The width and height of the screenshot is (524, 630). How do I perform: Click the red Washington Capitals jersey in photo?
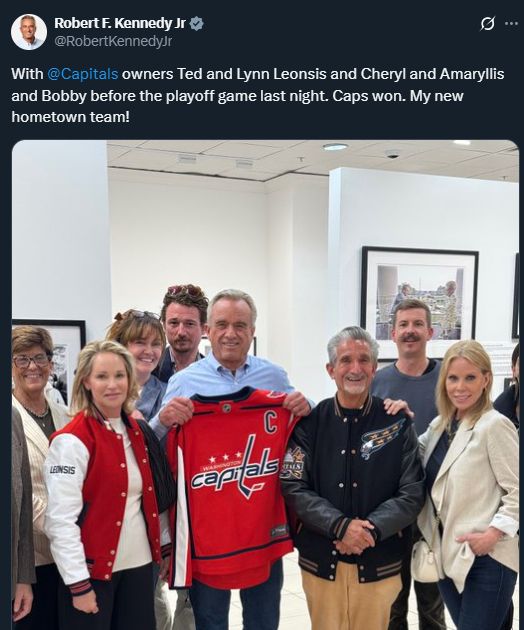click(233, 488)
